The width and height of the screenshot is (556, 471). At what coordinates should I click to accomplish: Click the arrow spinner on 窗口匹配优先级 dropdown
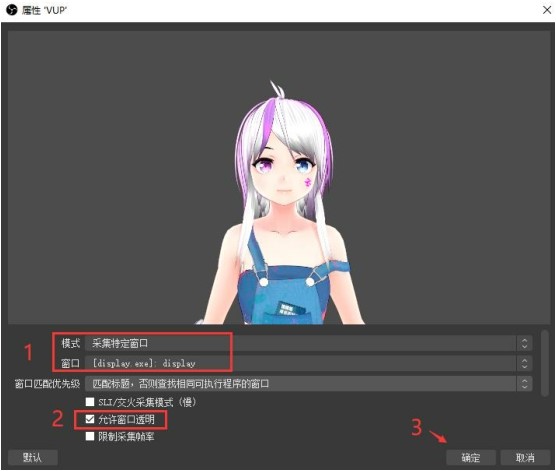[524, 384]
